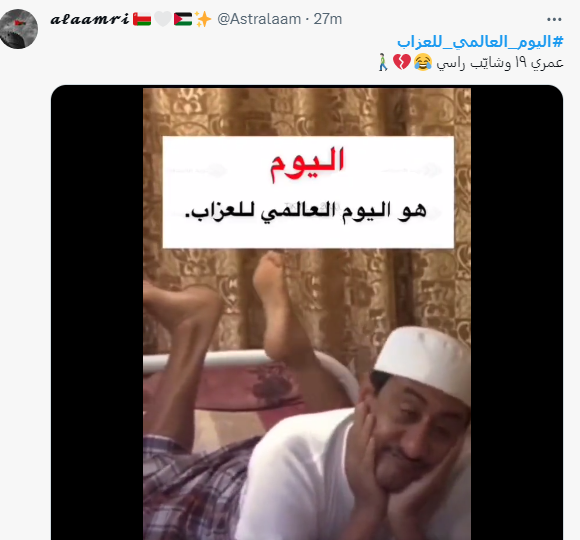Open the three-dot more options menu
This screenshot has height=540, width=580.
coord(554,19)
